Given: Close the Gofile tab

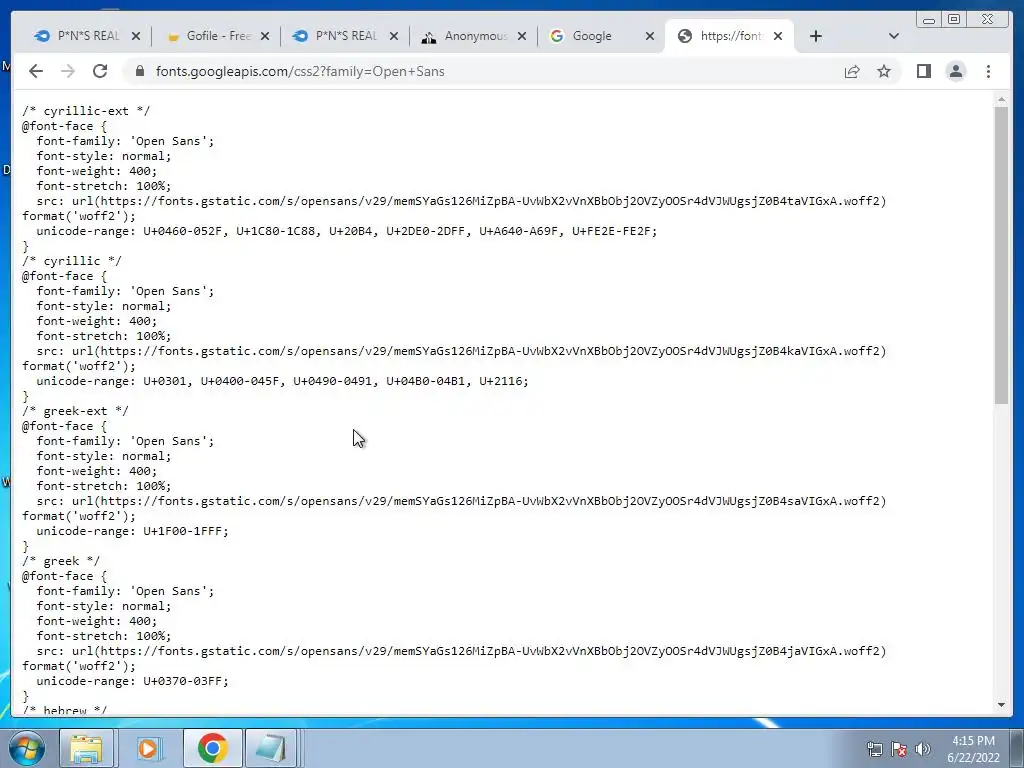Looking at the screenshot, I should (265, 36).
